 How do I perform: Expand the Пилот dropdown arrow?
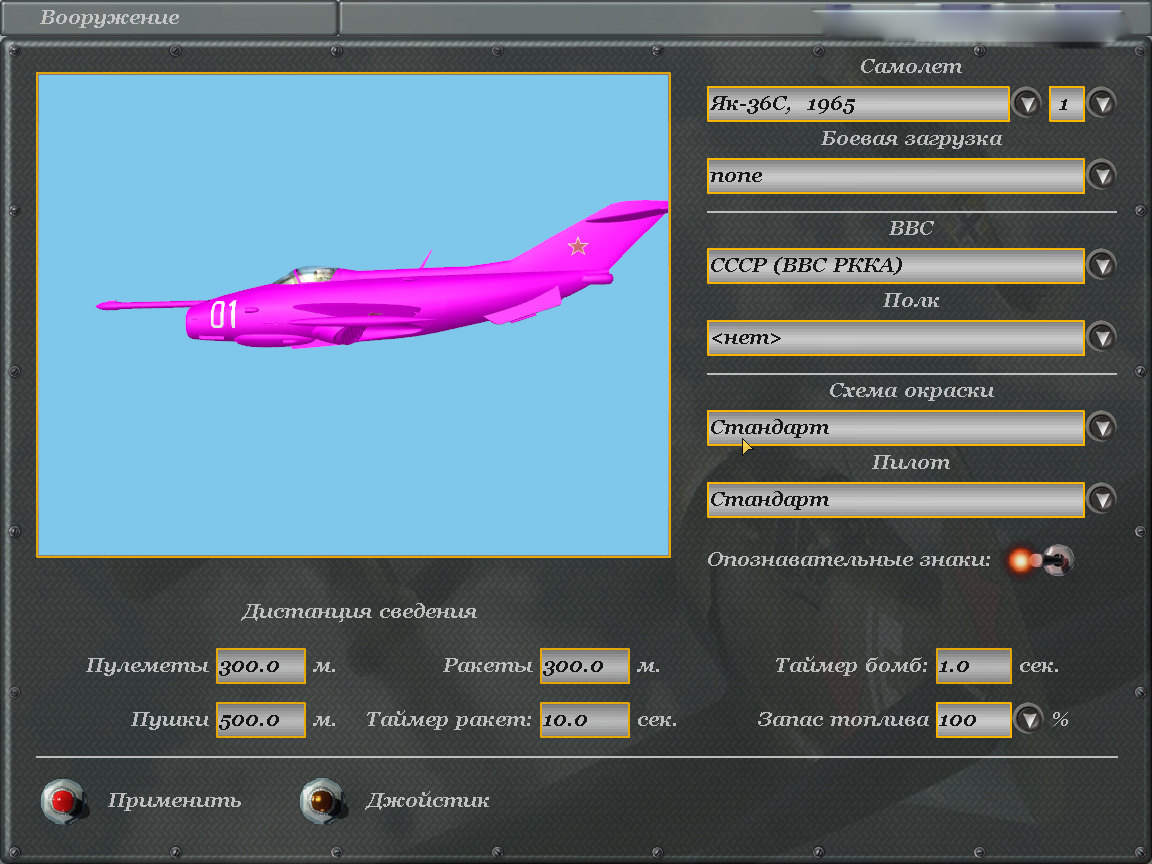(1101, 500)
